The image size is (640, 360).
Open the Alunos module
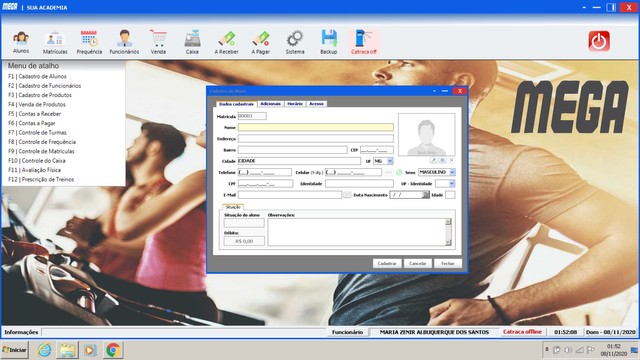tap(21, 42)
